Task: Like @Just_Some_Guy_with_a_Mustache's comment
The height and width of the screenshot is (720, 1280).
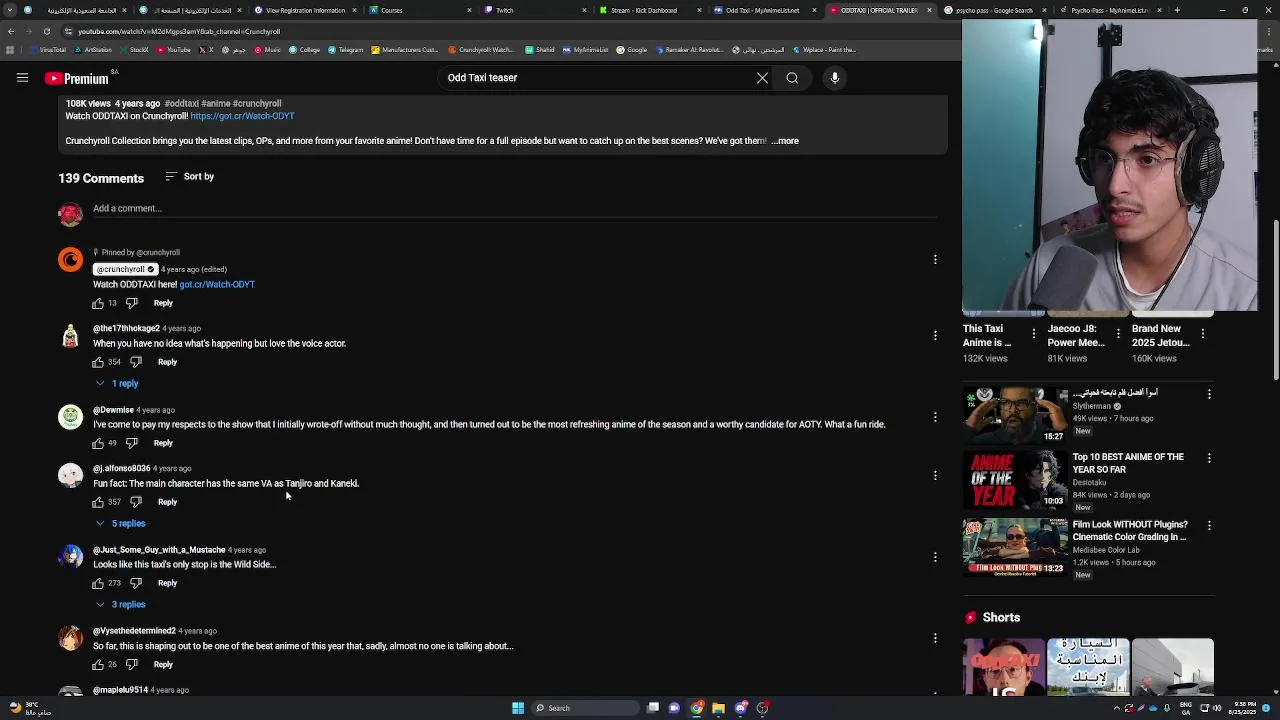Action: pyautogui.click(x=98, y=583)
